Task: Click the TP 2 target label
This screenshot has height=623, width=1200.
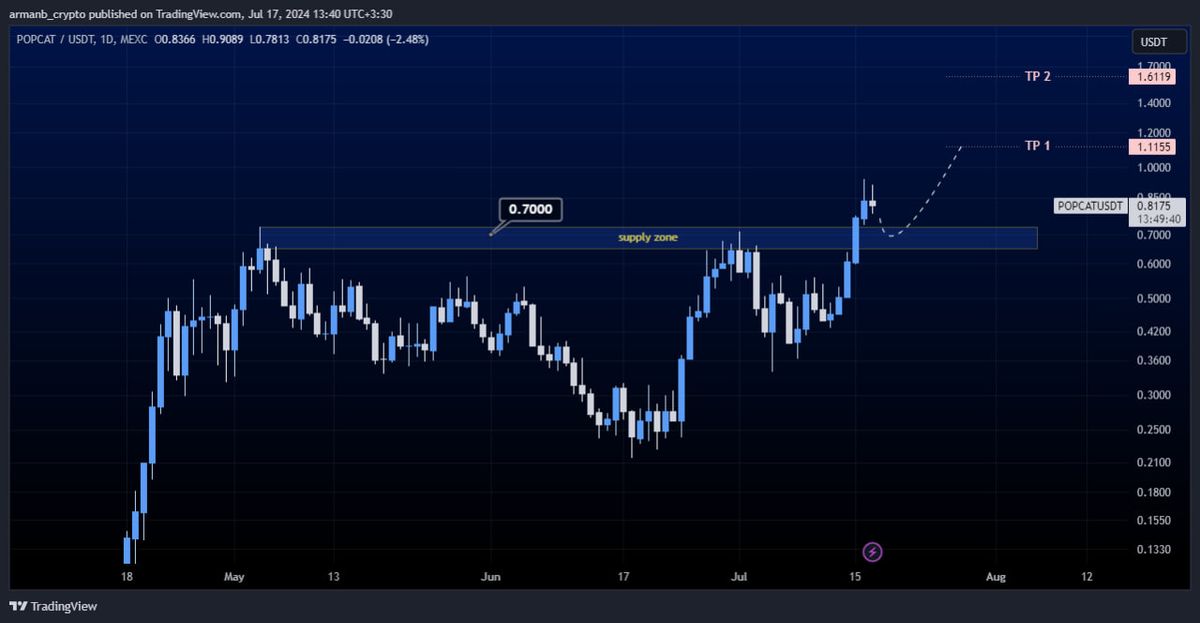Action: click(1037, 76)
